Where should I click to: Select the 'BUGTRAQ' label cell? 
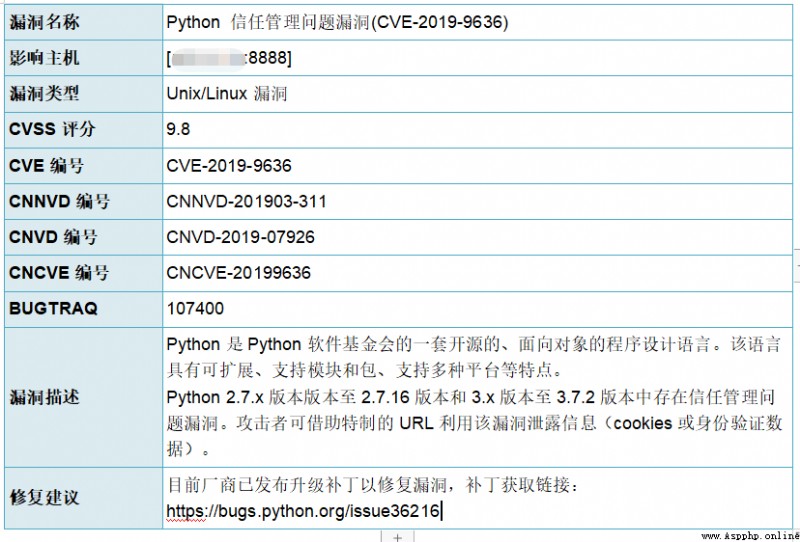[84, 309]
